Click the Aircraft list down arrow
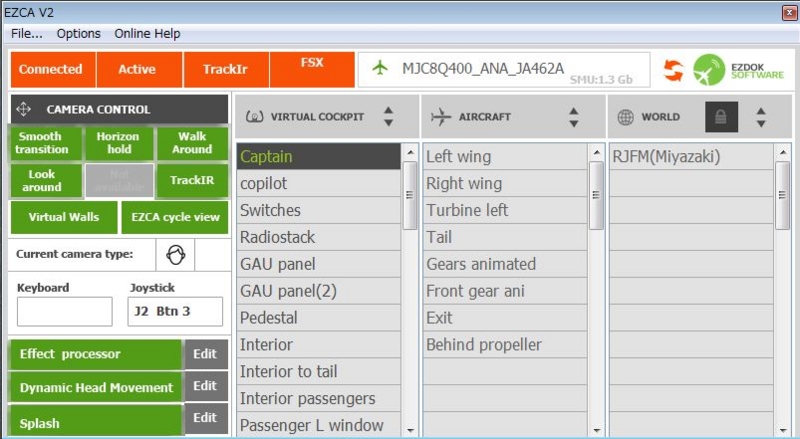Screen dimensions: 800x439 tap(574, 123)
